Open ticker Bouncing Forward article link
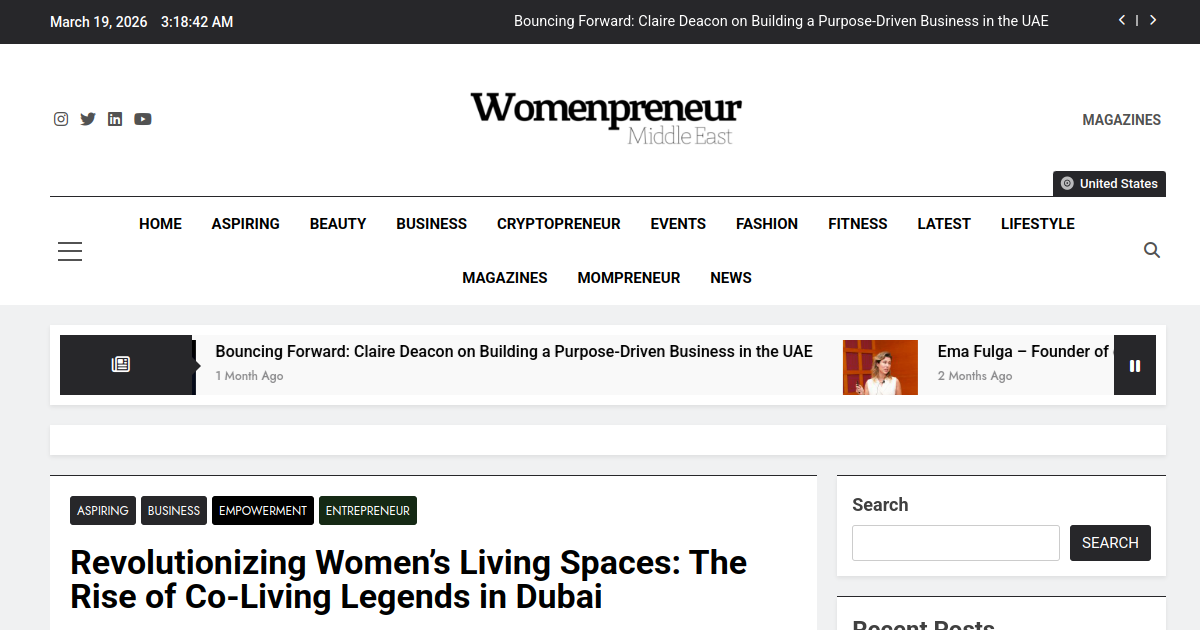Viewport: 1200px width, 630px height. [514, 352]
